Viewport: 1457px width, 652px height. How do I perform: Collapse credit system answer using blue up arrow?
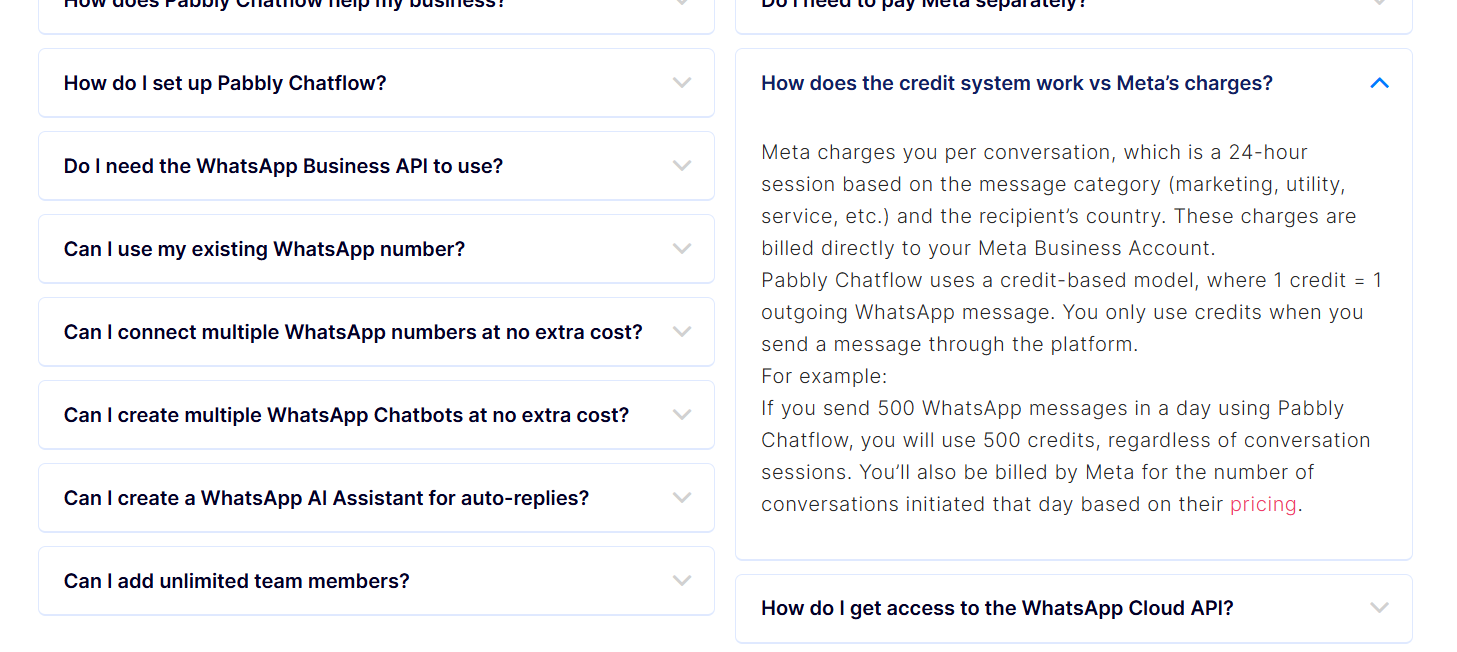[1379, 83]
